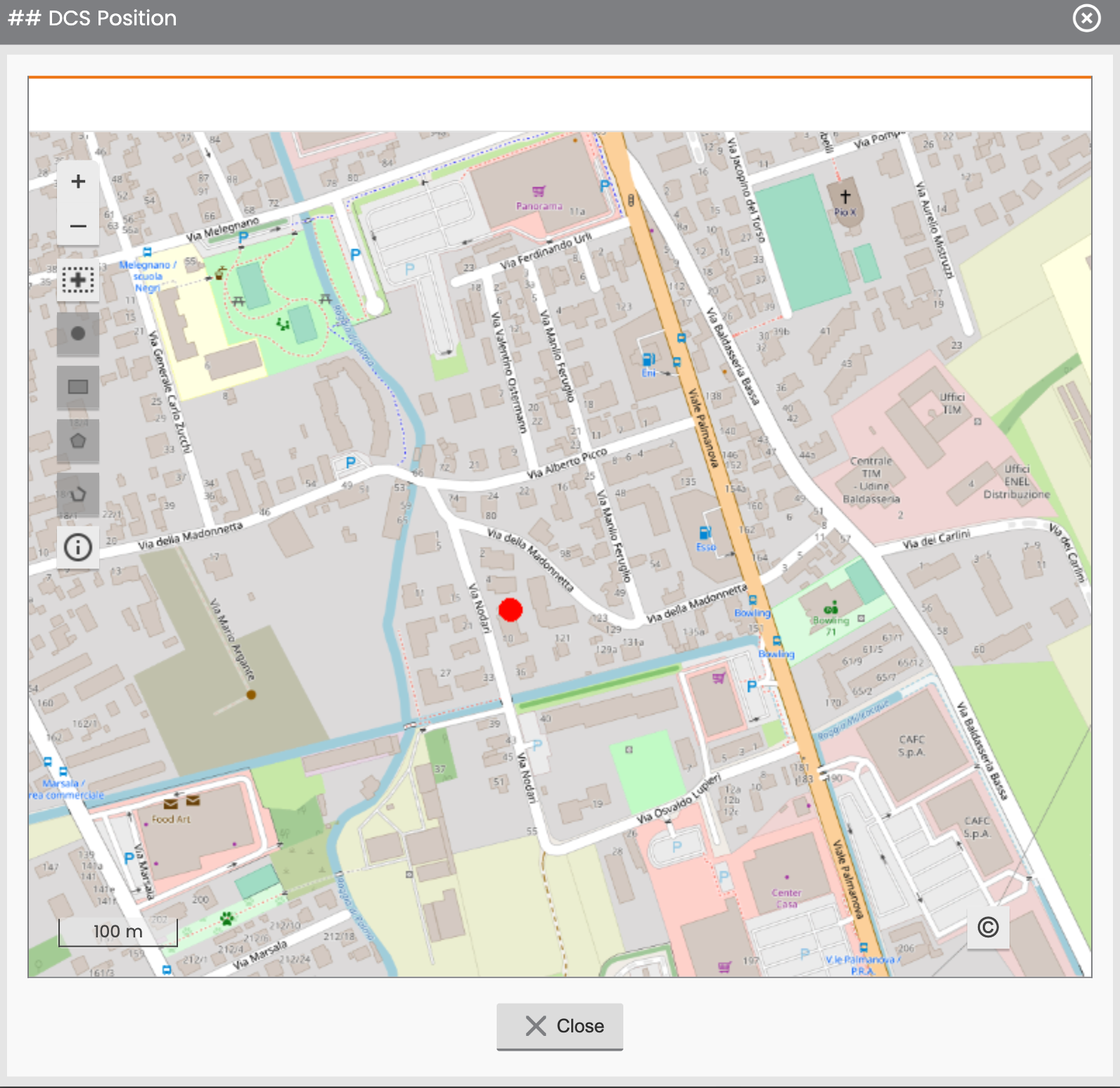The width and height of the screenshot is (1120, 1088).
Task: Click the "Via dei Carlini" street label
Action: 936,539
